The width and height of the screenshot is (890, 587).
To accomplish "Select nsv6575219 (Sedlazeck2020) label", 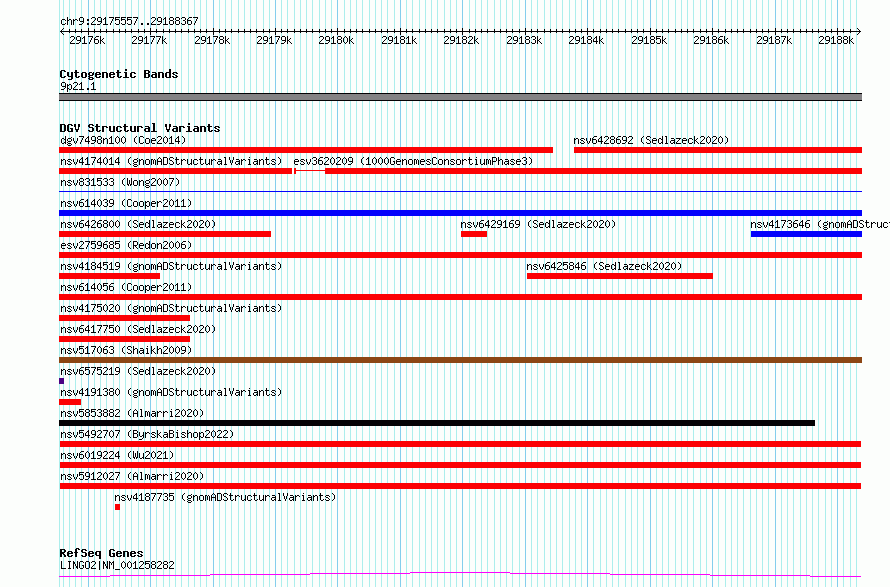I will tap(138, 371).
